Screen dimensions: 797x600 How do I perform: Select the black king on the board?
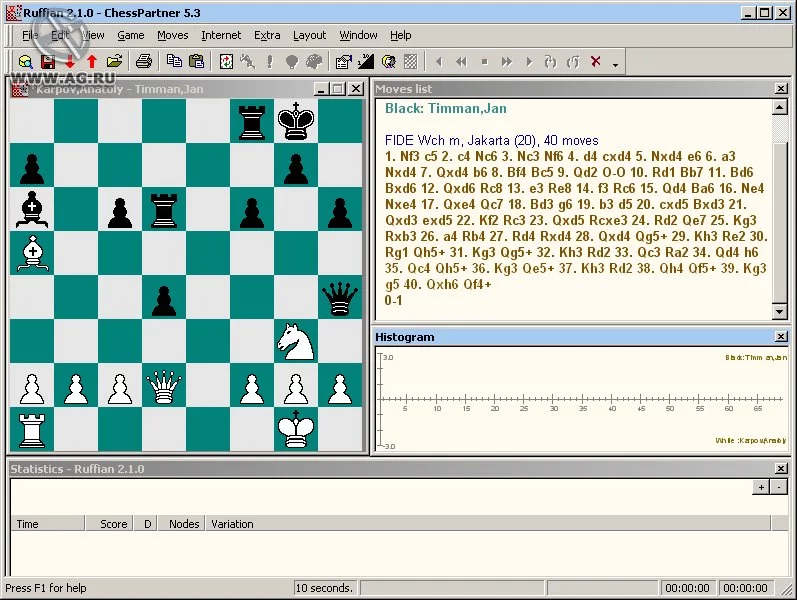tap(296, 121)
